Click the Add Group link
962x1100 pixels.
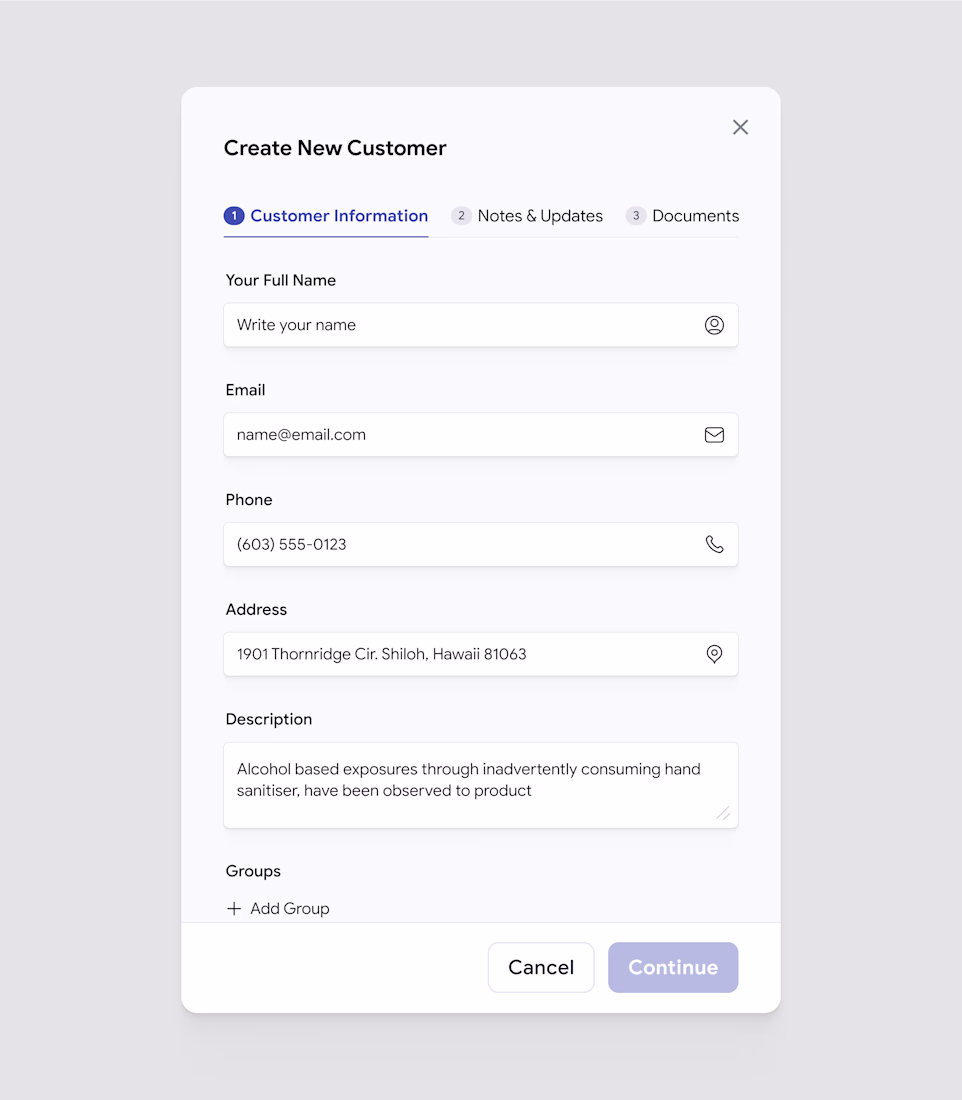[289, 908]
